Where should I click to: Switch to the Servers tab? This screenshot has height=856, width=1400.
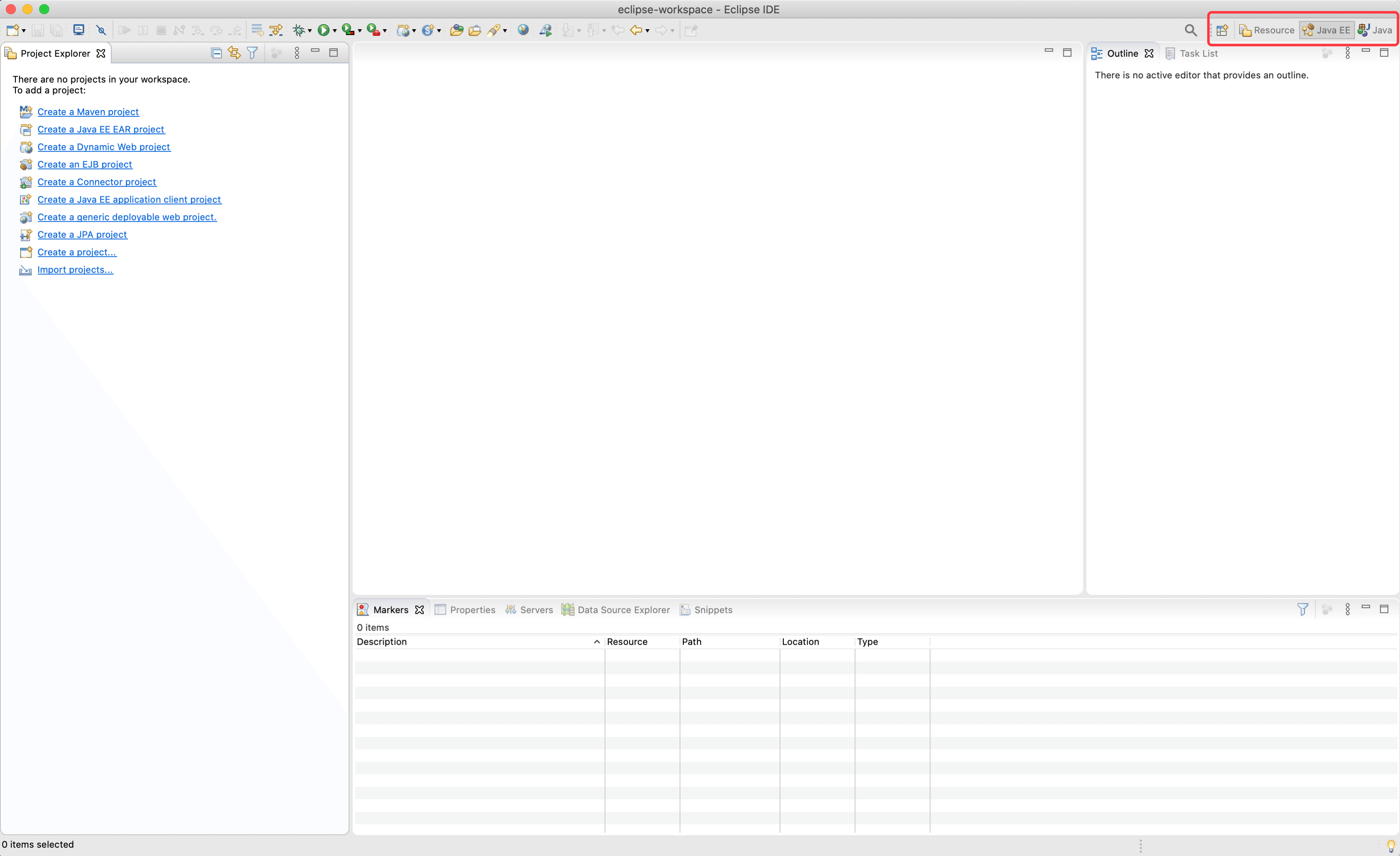(529, 610)
